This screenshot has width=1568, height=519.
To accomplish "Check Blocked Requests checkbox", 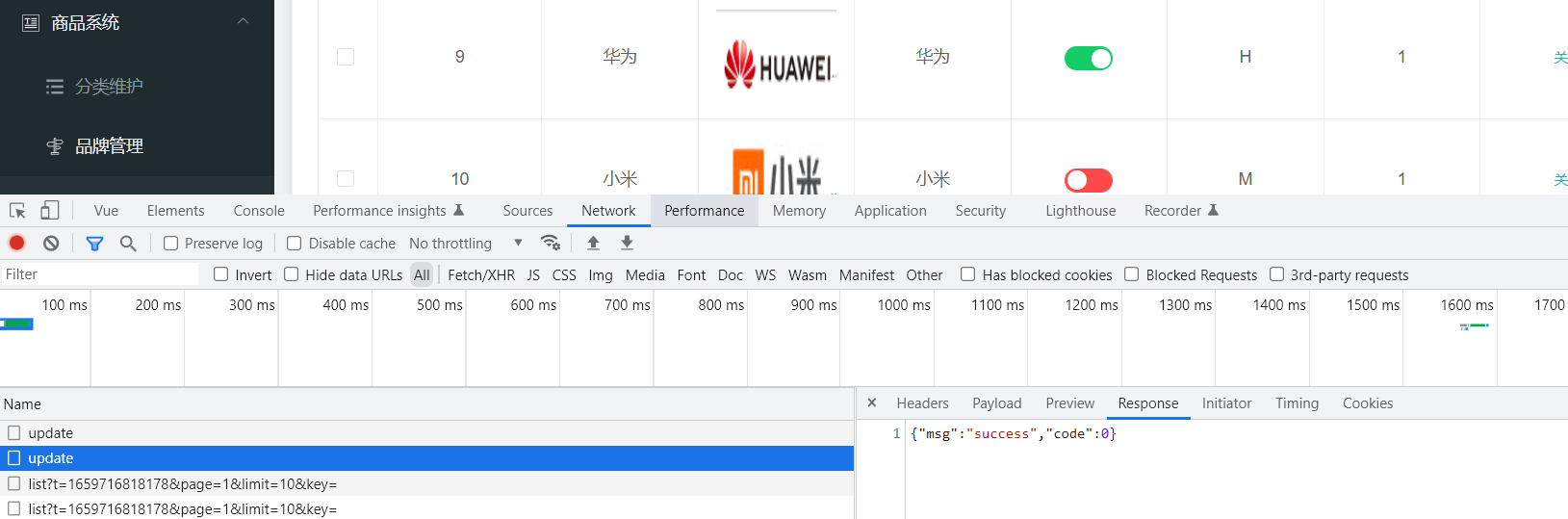I will (1132, 274).
